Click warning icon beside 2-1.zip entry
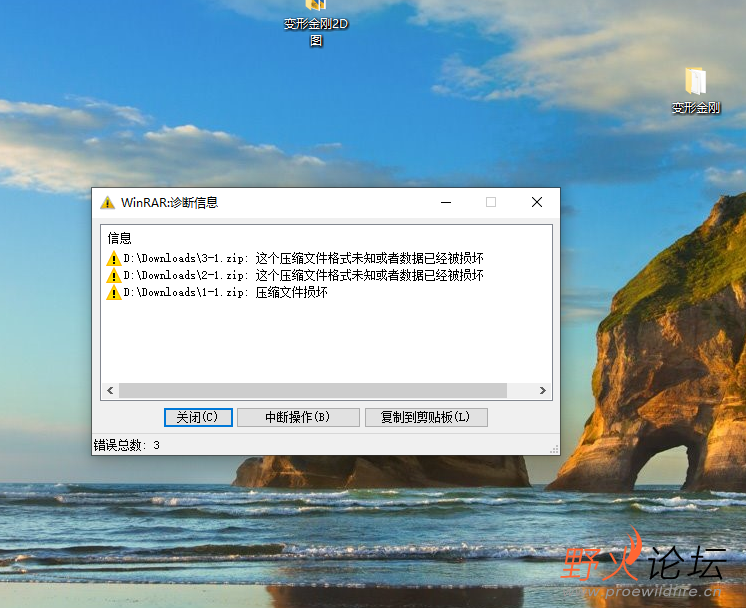746x608 pixels. click(114, 275)
